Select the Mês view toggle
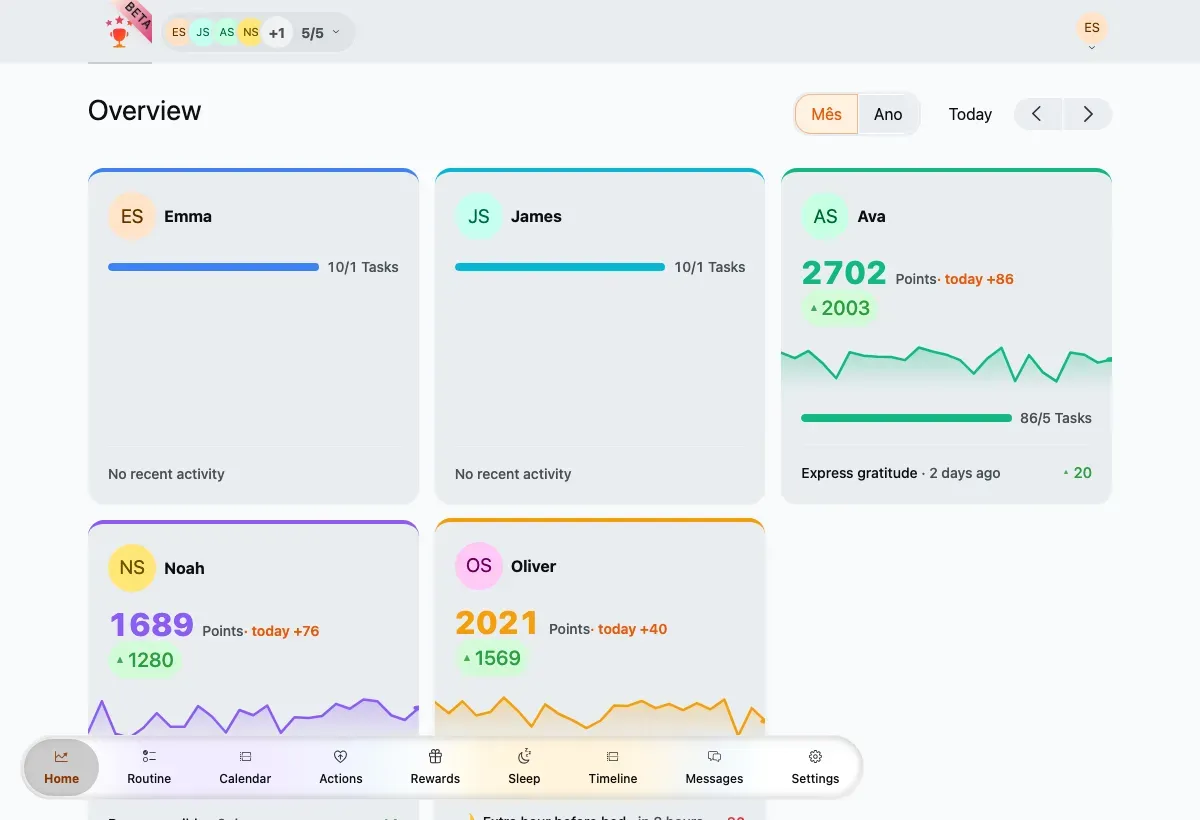Viewport: 1200px width, 820px height. tap(826, 114)
